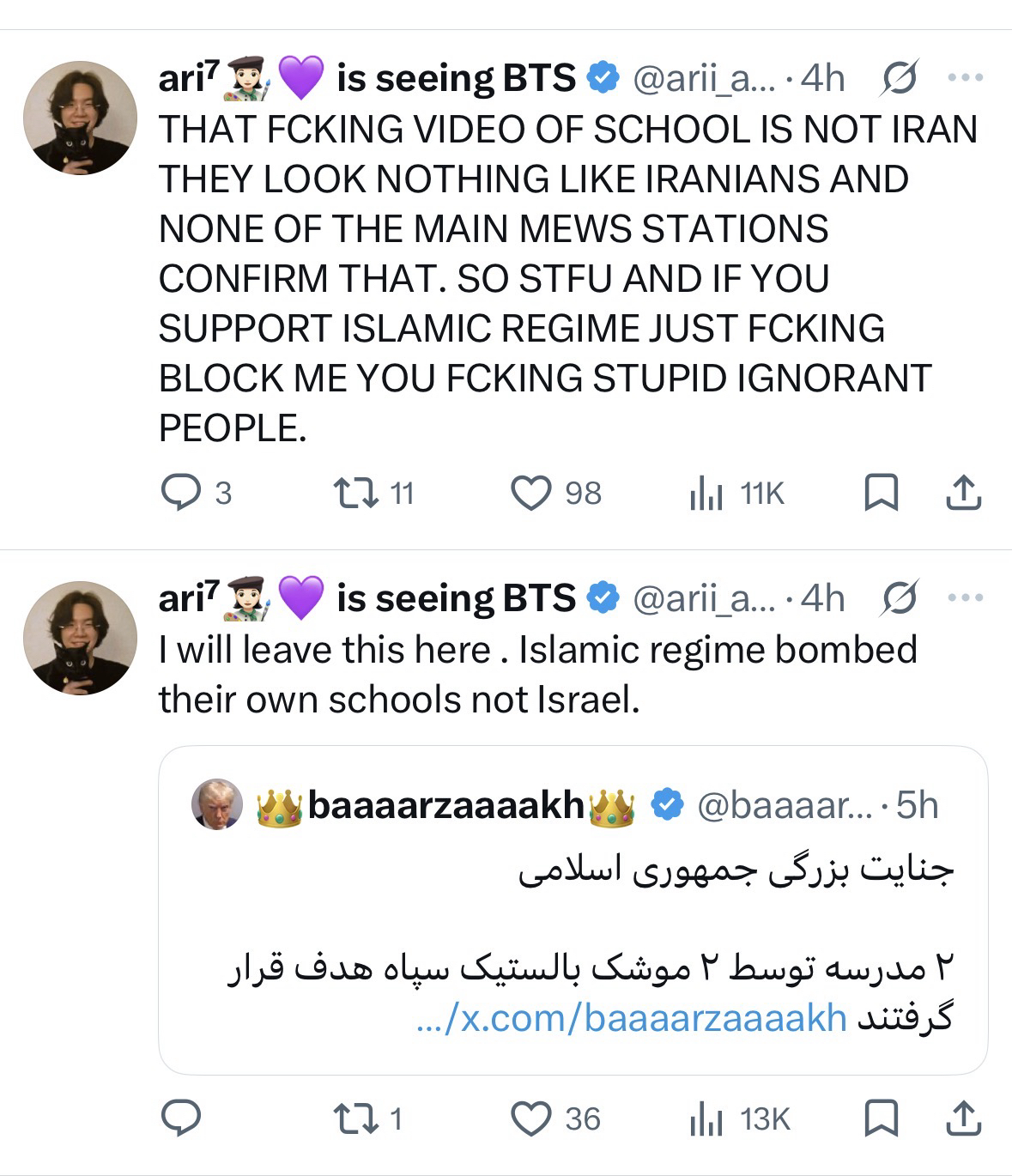Reply to the all-caps school video tweet

(180, 493)
